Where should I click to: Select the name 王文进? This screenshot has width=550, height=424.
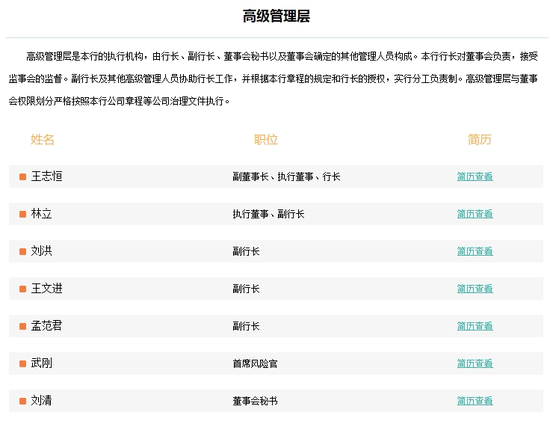(x=47, y=288)
